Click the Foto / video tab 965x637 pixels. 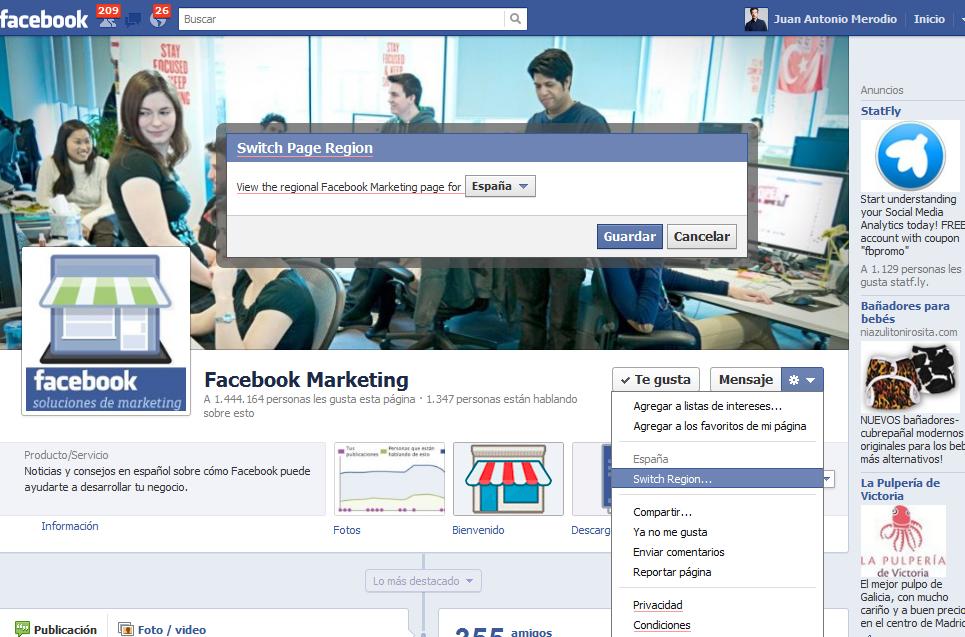(162, 630)
